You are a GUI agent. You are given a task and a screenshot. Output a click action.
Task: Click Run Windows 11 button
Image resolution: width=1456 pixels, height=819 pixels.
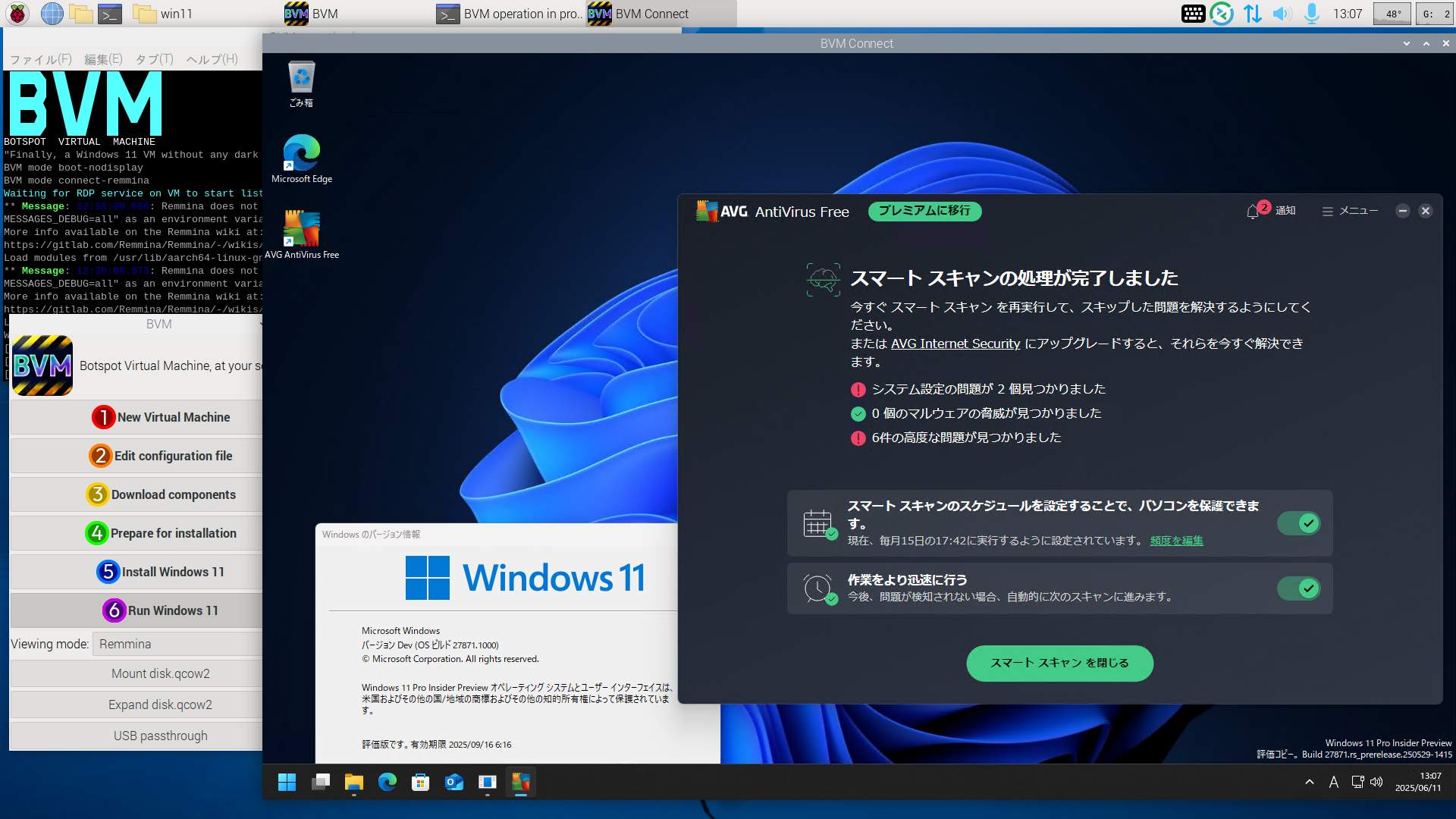pyautogui.click(x=136, y=610)
